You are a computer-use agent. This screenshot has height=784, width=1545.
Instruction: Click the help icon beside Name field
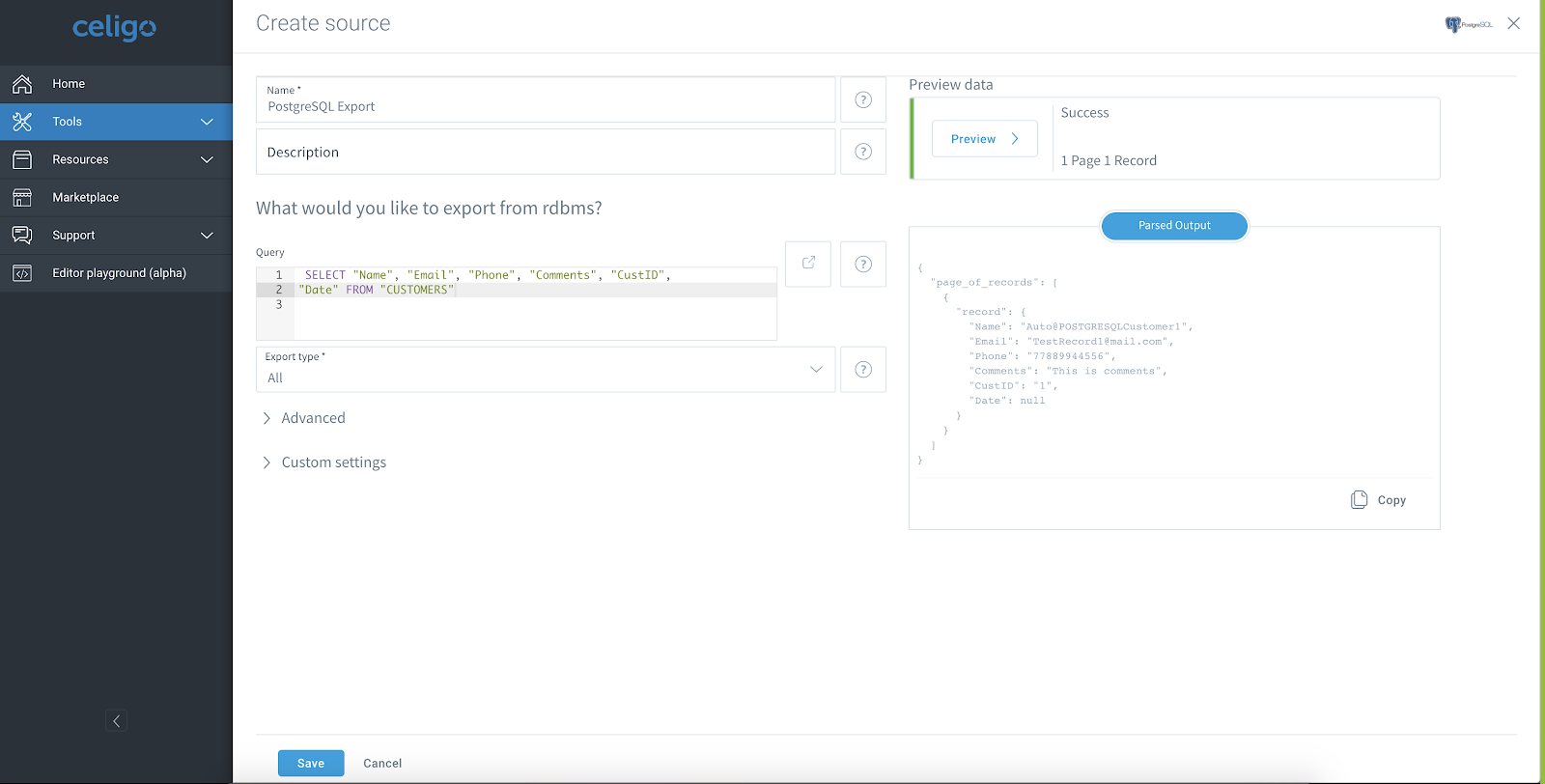pos(863,99)
